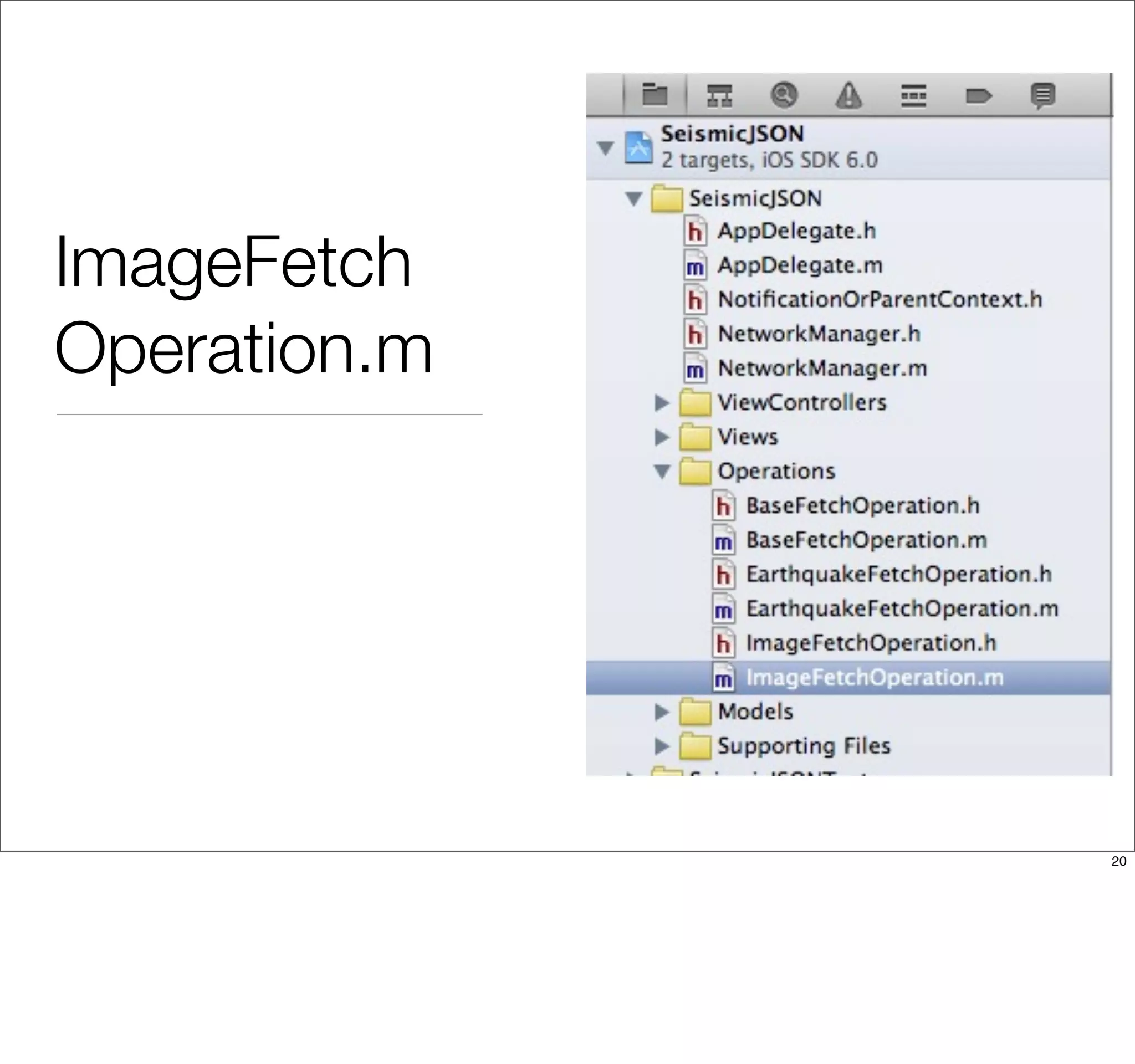This screenshot has width=1135, height=1064.
Task: Click the Operations folder icon
Action: tap(696, 471)
